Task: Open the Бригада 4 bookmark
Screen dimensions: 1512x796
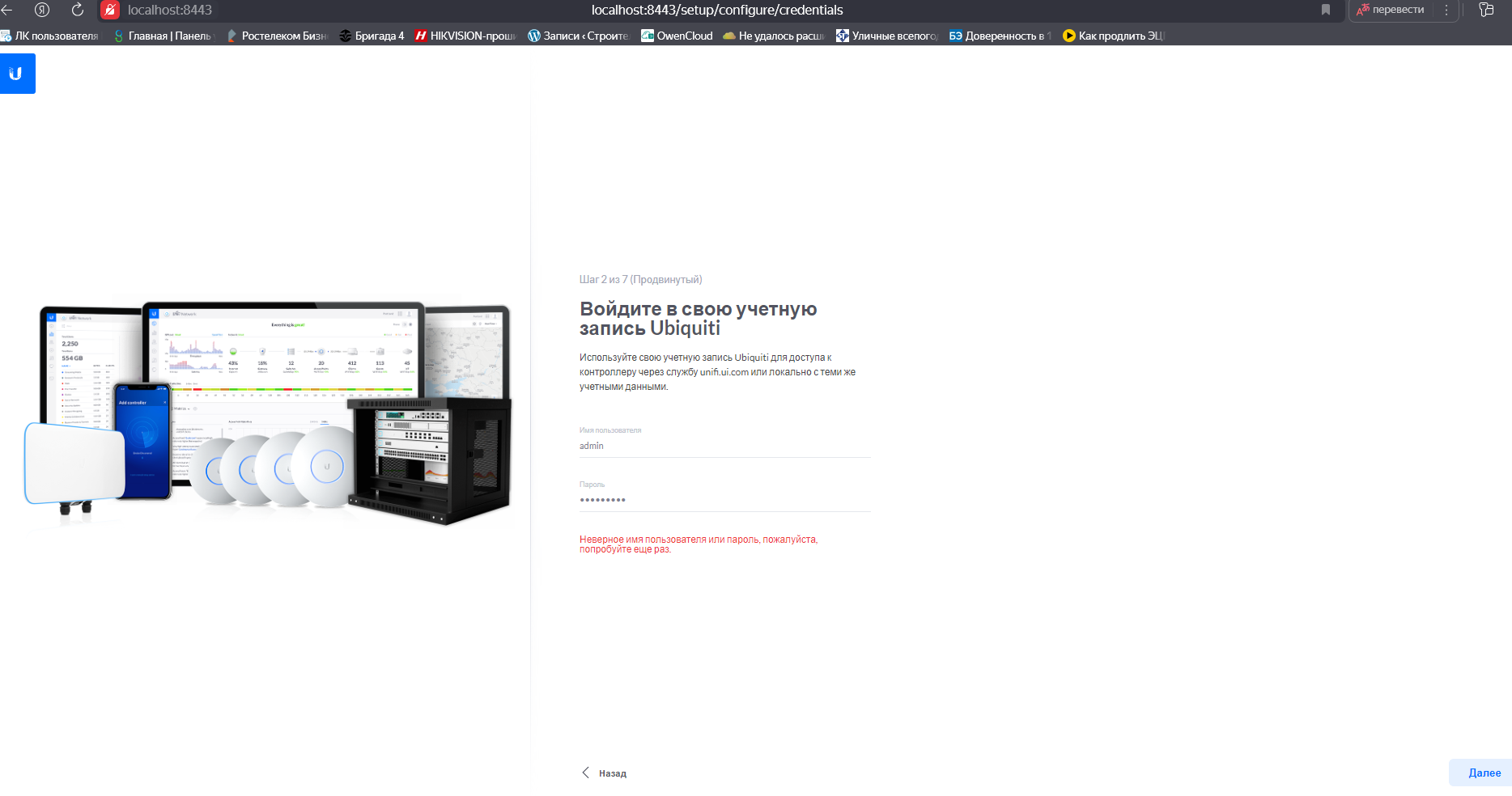Action: 372,36
